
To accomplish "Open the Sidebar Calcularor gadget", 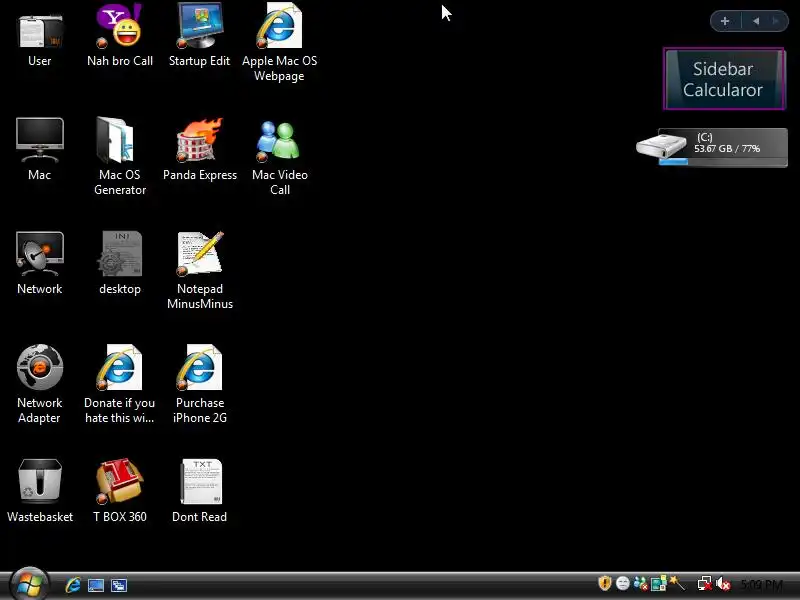I will [x=723, y=79].
